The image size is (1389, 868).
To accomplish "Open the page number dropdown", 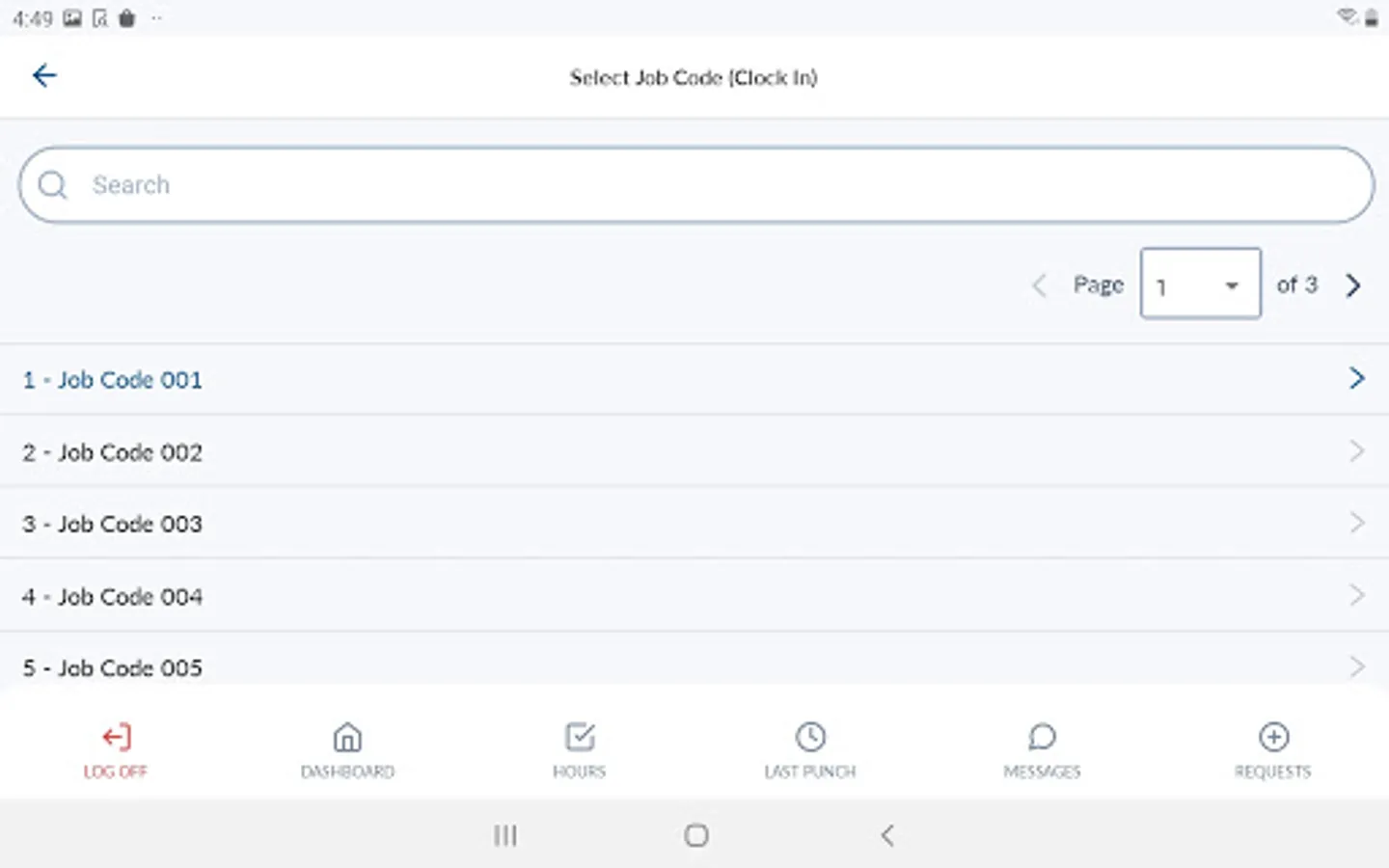I will click(x=1200, y=285).
